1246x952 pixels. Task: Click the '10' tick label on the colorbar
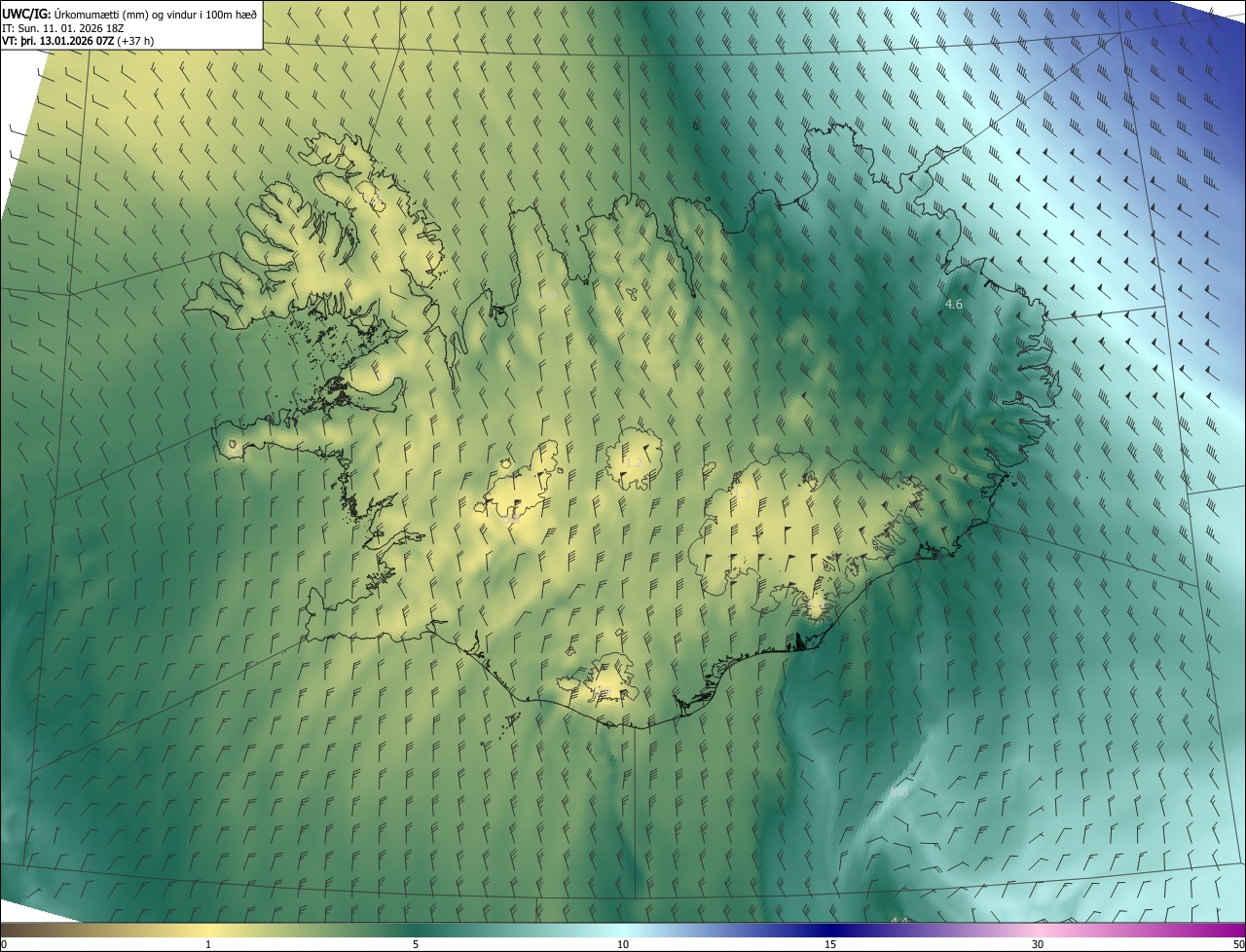pos(623,944)
